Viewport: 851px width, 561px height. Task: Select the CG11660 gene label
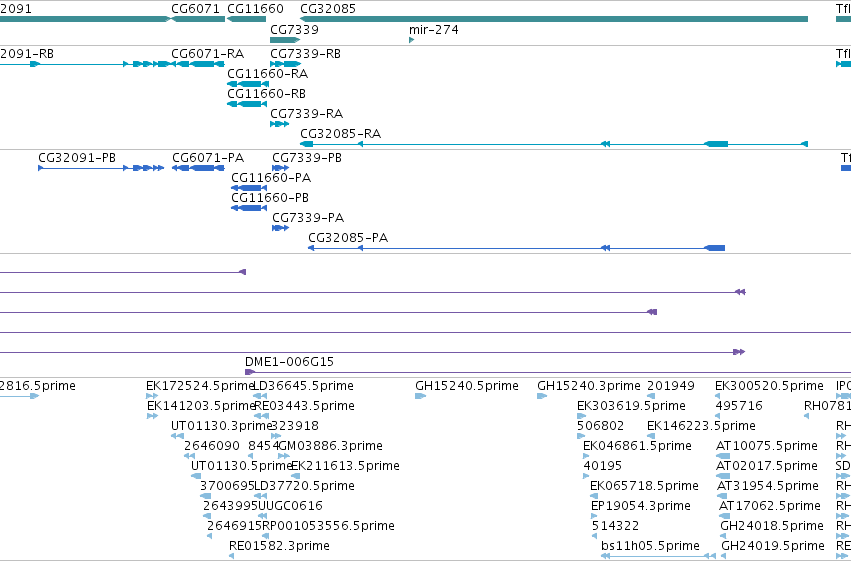(x=255, y=9)
